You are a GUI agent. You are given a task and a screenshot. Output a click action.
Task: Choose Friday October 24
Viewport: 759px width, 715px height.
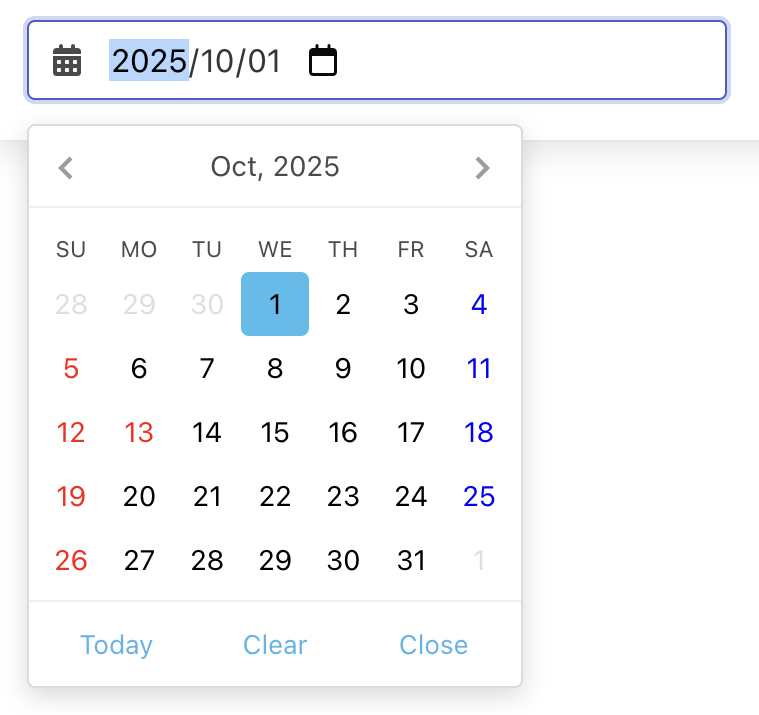[411, 497]
